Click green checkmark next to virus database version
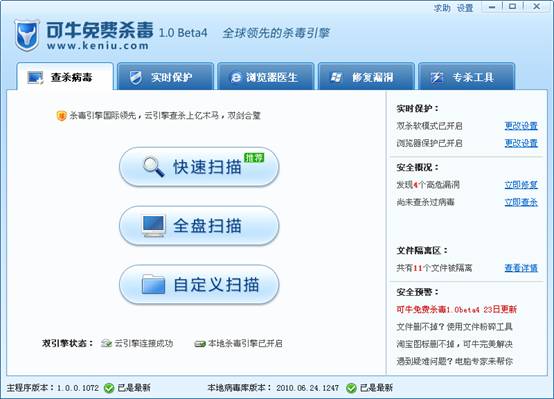This screenshot has width=554, height=399. 351,388
